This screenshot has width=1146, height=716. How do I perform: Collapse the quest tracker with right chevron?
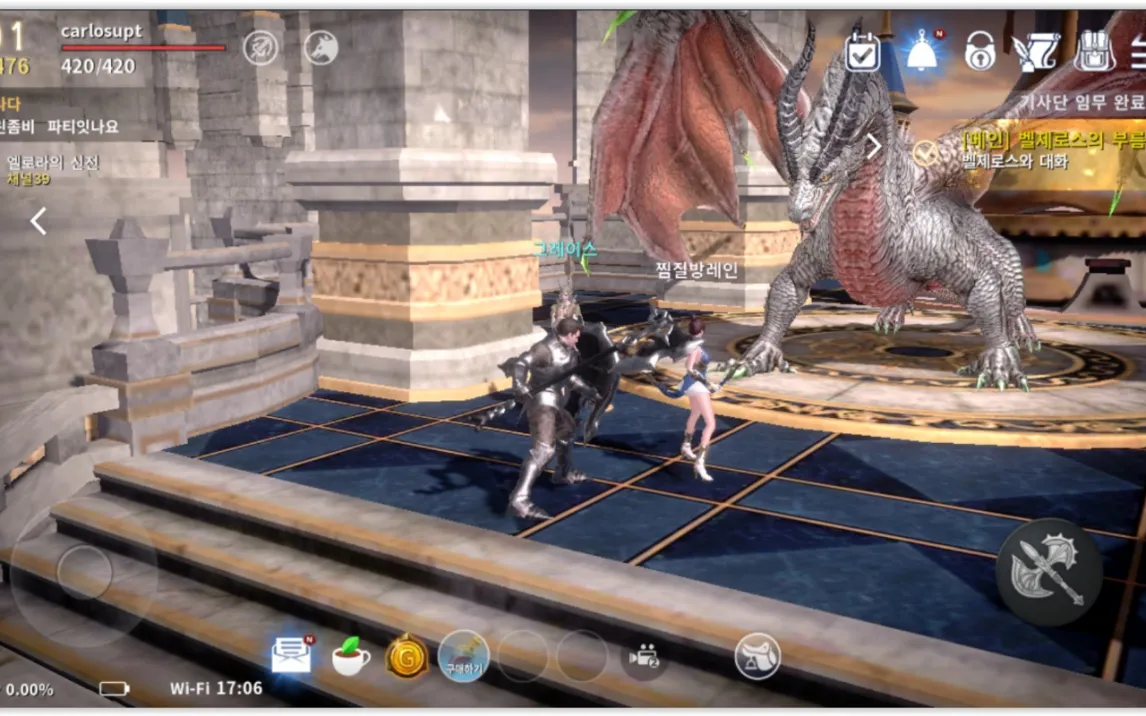pyautogui.click(x=873, y=147)
